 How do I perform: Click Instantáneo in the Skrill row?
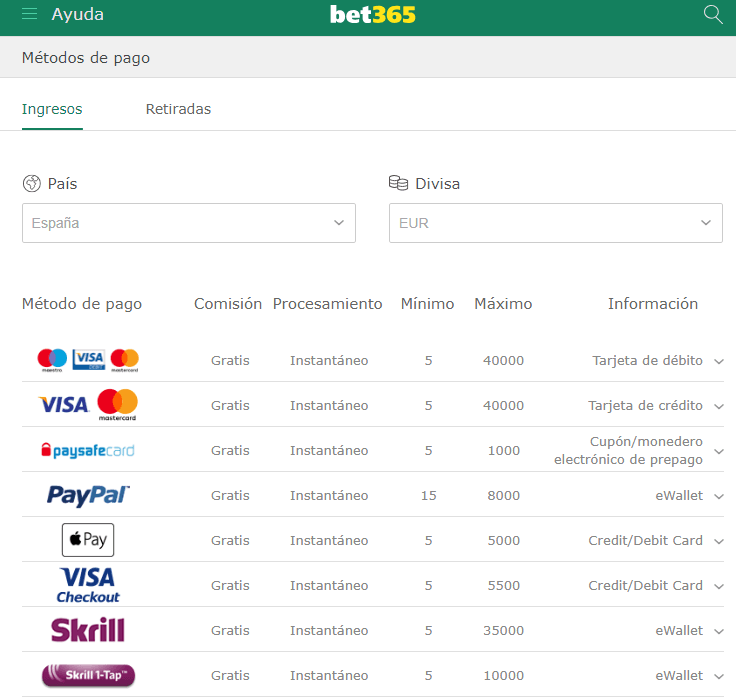(x=329, y=630)
